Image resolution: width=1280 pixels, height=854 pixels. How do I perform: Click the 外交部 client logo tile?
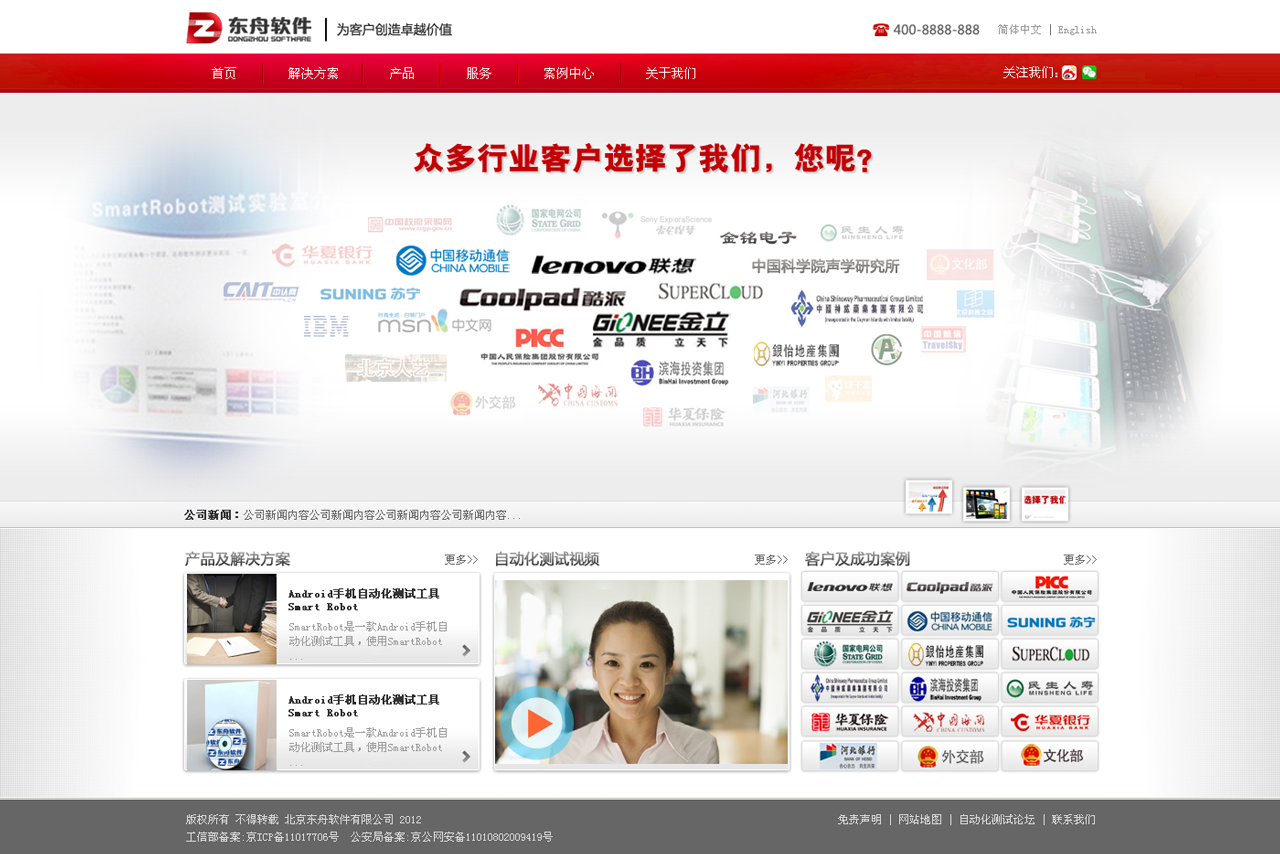tap(950, 757)
